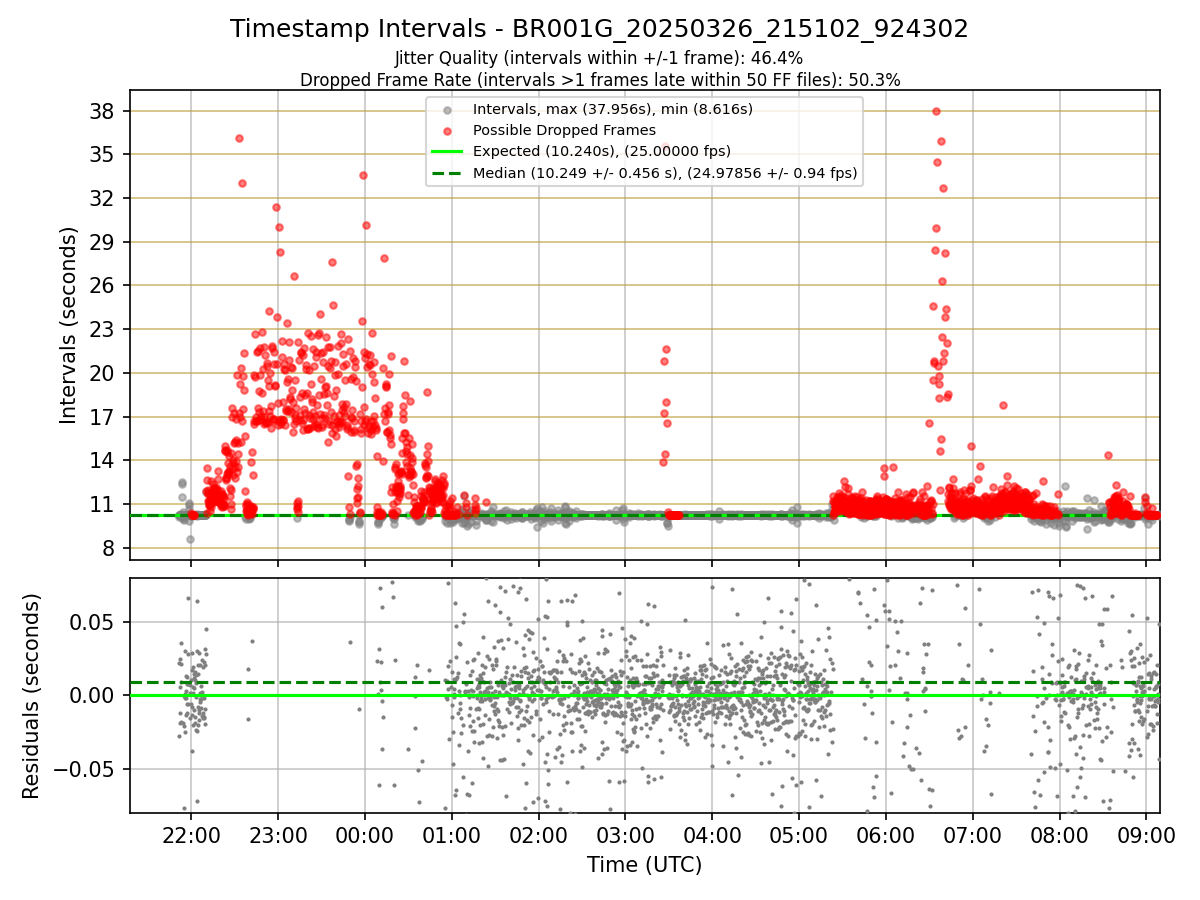
Task: Click the '00:00' x-axis tick label
Action: 365,835
